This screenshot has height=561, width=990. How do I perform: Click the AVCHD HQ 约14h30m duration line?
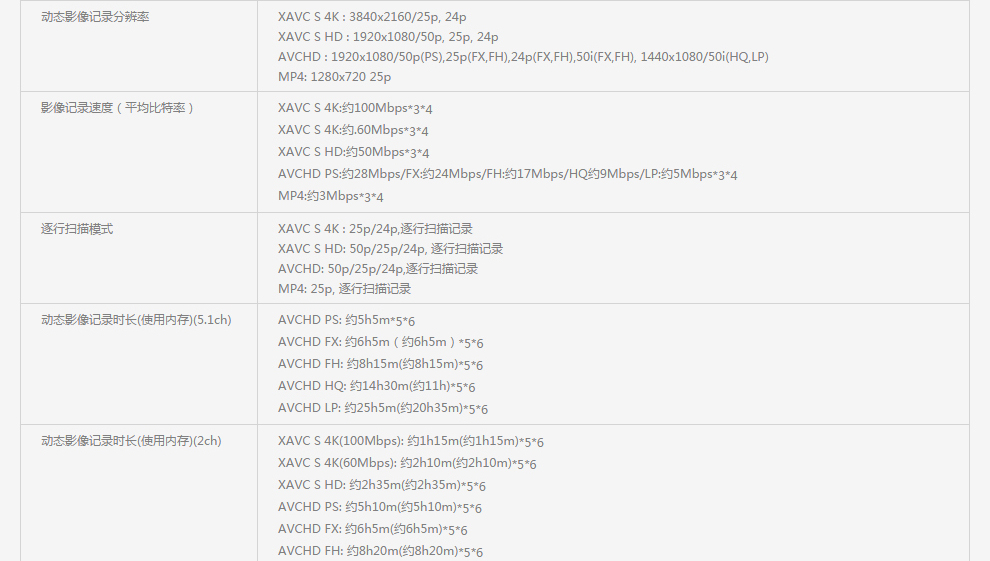pyautogui.click(x=376, y=386)
